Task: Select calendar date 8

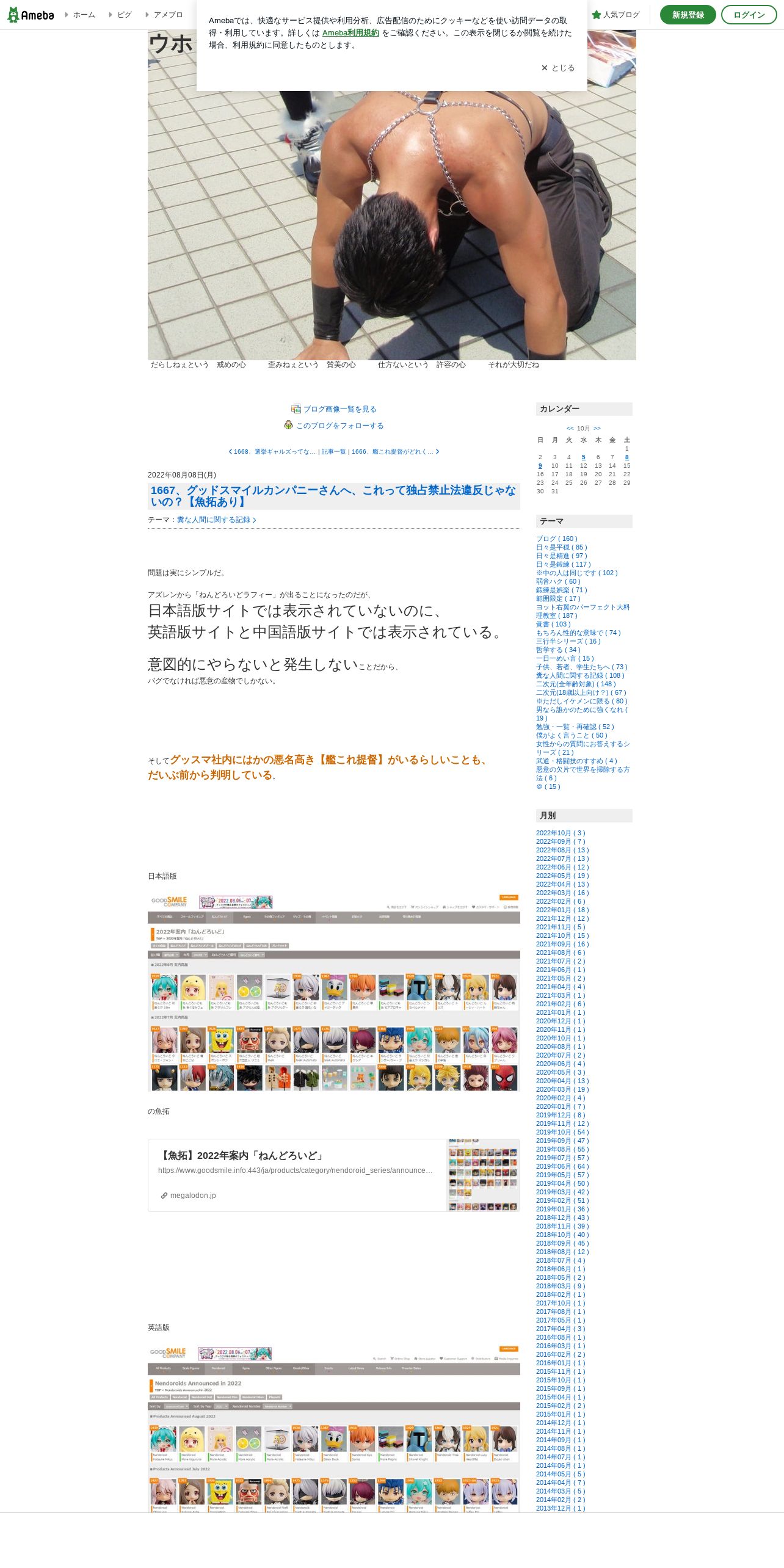Action: tap(626, 457)
